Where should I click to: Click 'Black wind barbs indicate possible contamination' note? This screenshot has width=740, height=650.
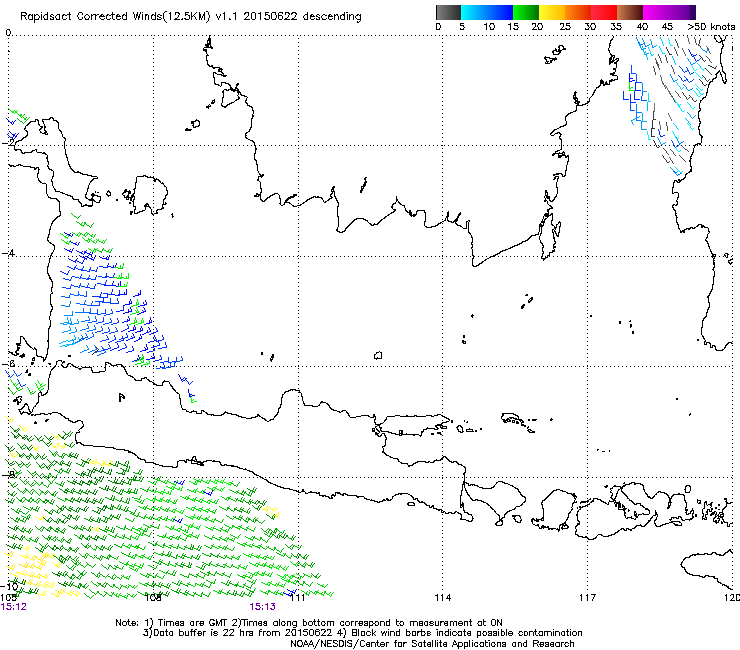pyautogui.click(x=467, y=633)
